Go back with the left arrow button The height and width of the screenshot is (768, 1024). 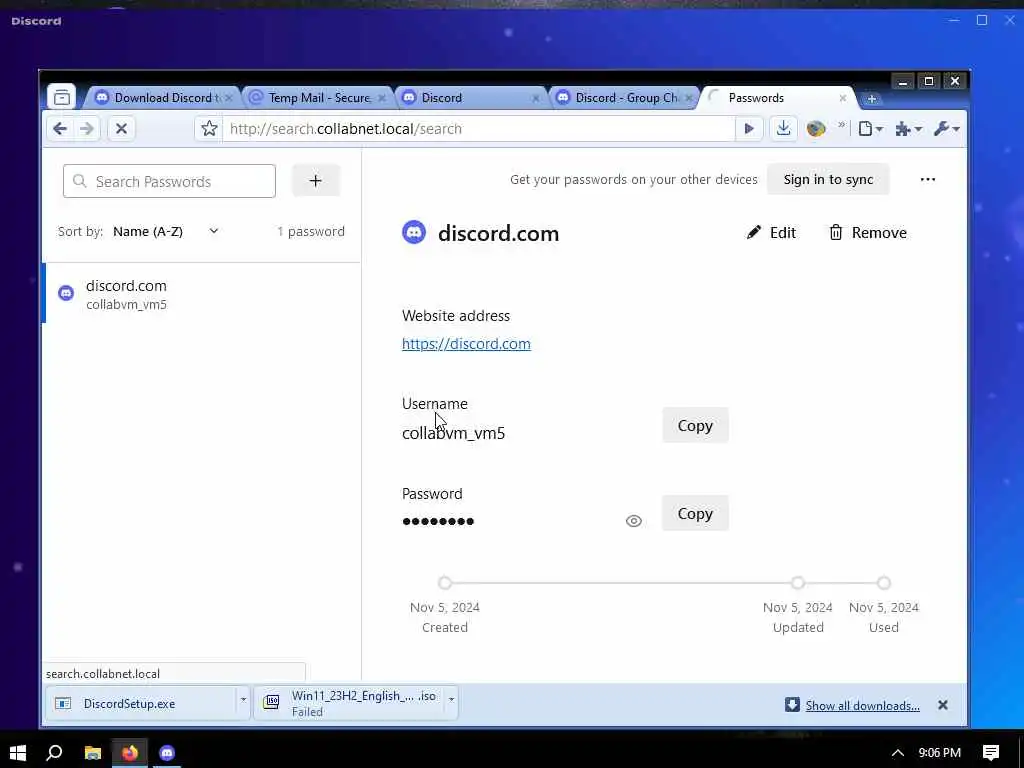pyautogui.click(x=60, y=129)
